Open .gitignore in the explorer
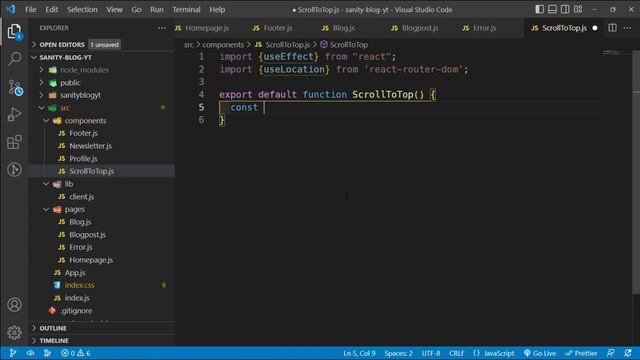 point(102,310)
